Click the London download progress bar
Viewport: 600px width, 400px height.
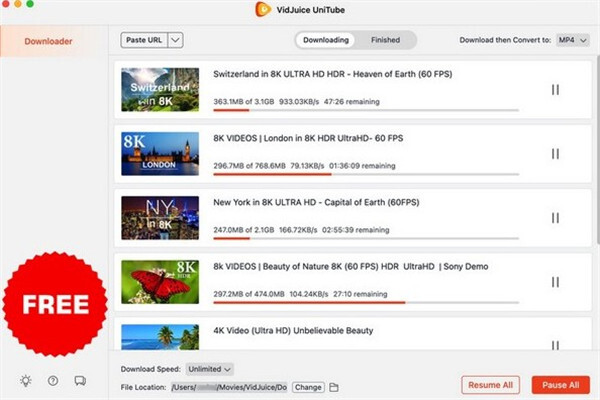coord(366,174)
